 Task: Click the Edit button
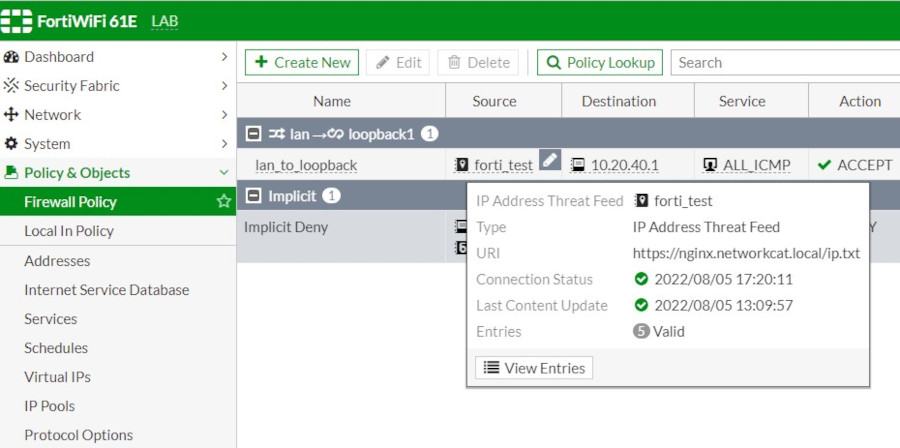[x=398, y=63]
